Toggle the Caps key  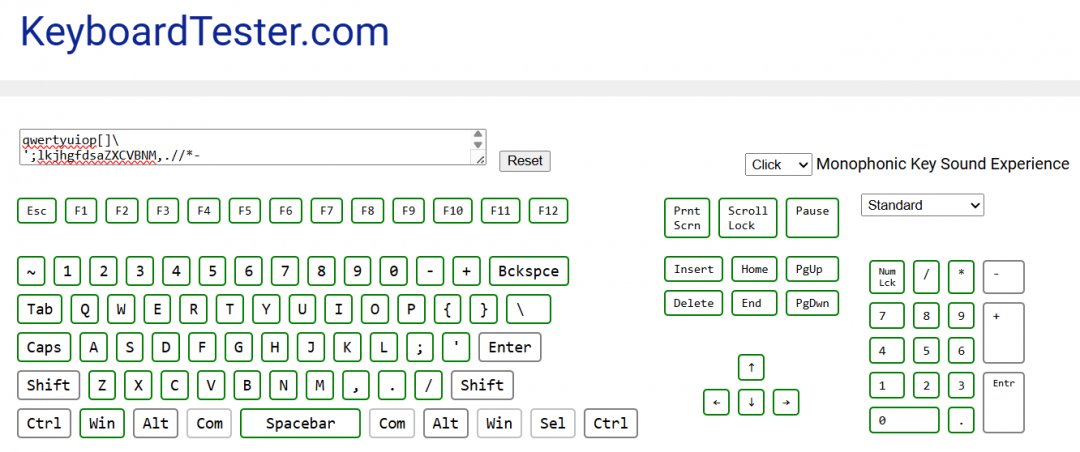pos(44,347)
